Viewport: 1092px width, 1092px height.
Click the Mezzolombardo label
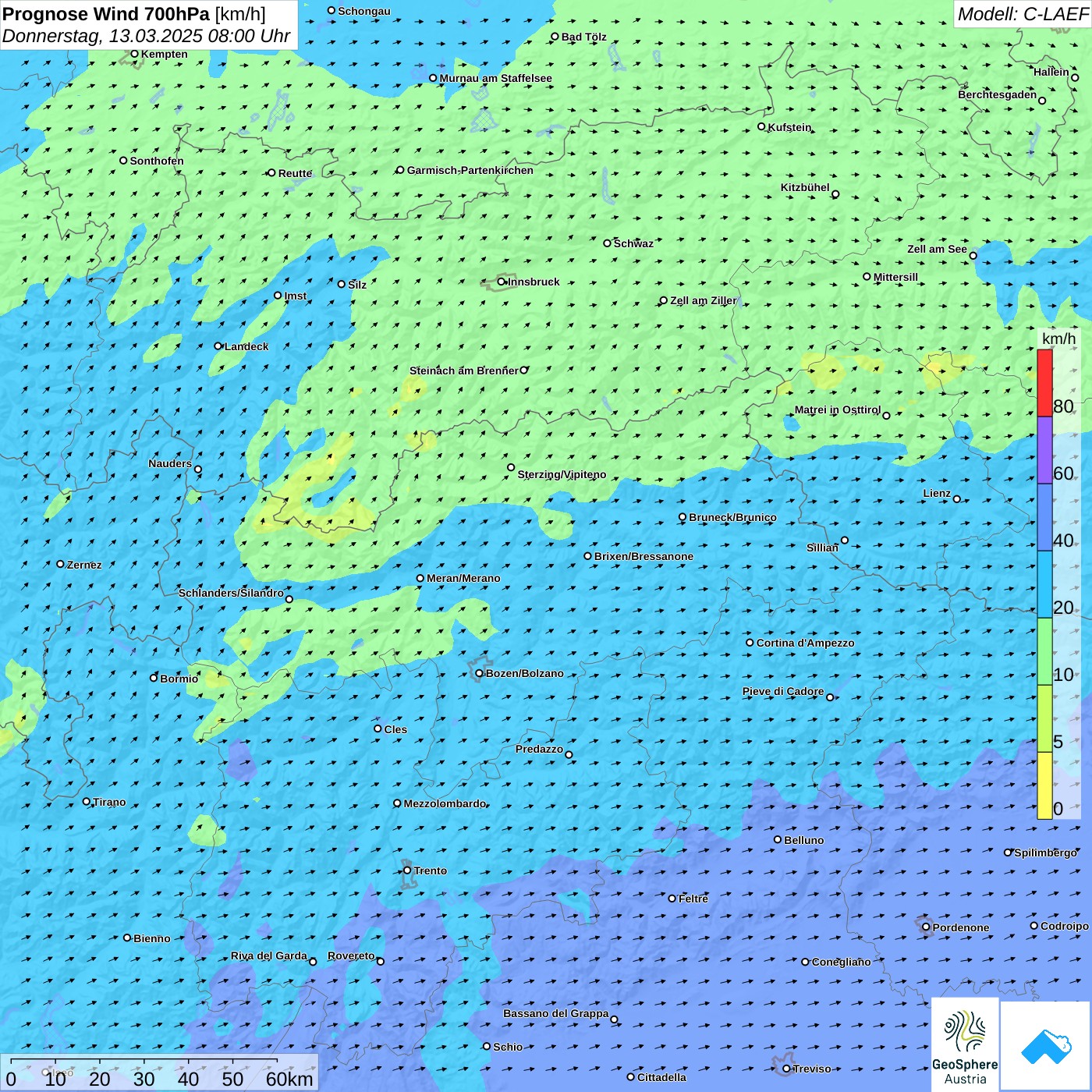(x=445, y=803)
